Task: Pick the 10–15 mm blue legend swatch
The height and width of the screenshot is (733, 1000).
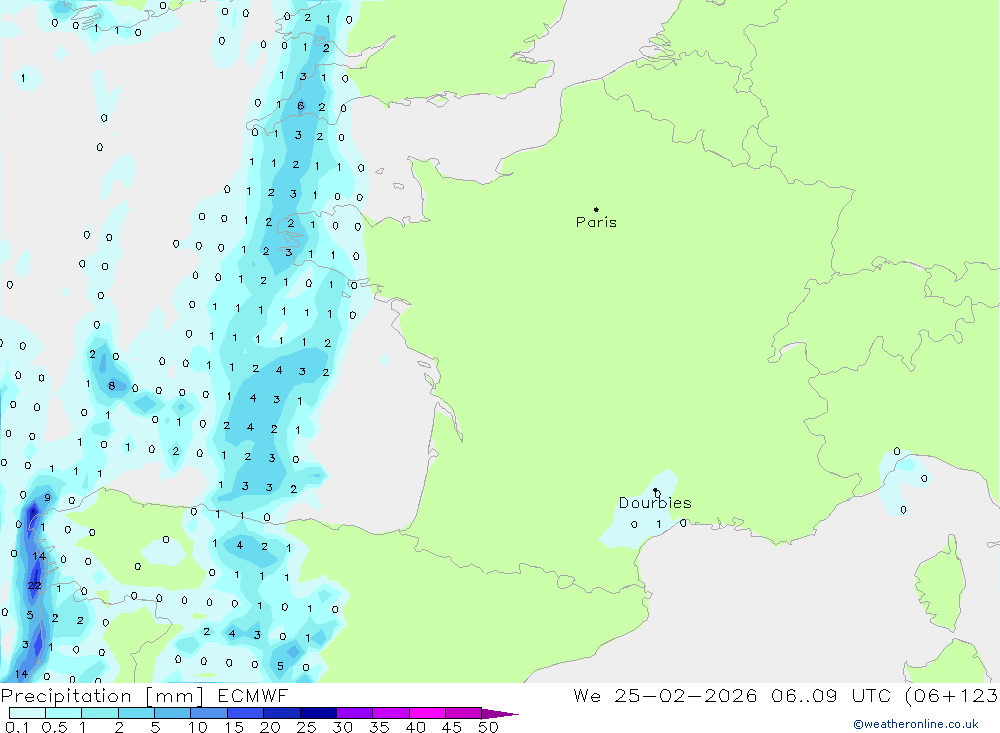Action: click(209, 713)
